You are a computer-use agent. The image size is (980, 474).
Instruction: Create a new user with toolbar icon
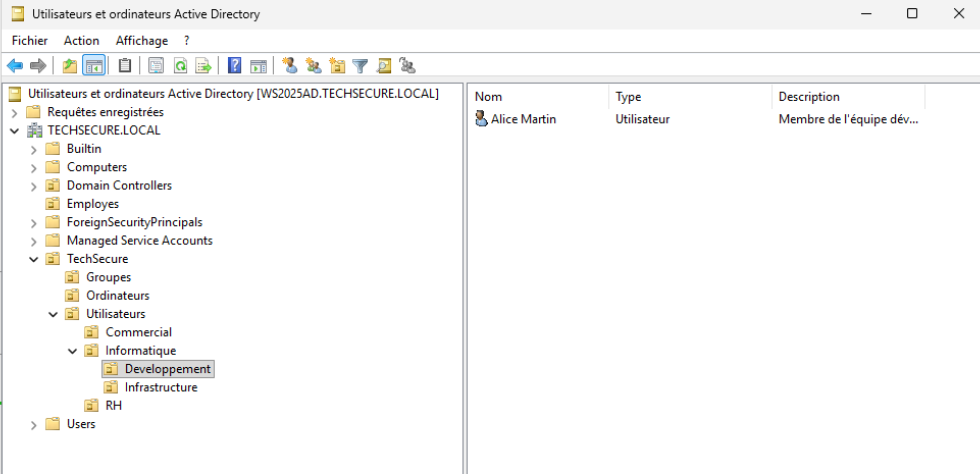click(289, 66)
